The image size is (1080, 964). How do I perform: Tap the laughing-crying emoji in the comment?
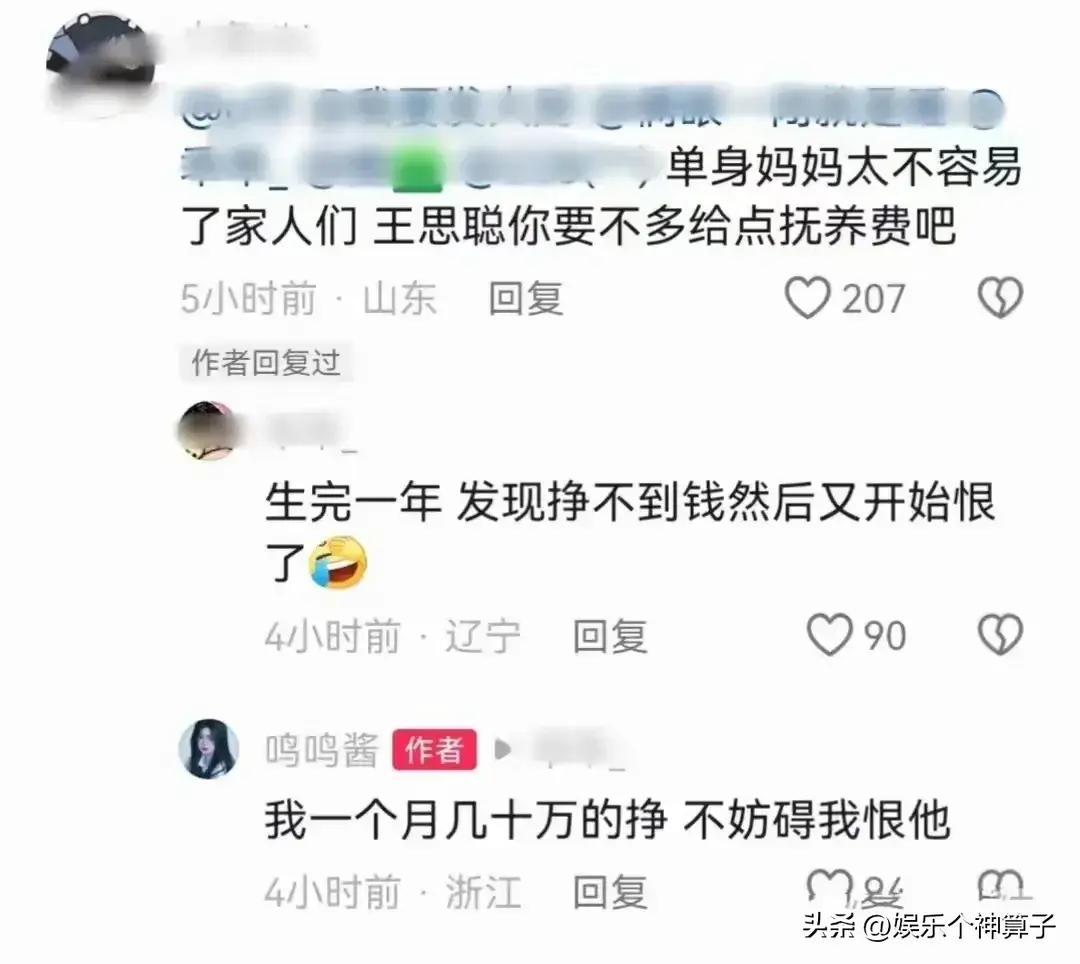(338, 563)
